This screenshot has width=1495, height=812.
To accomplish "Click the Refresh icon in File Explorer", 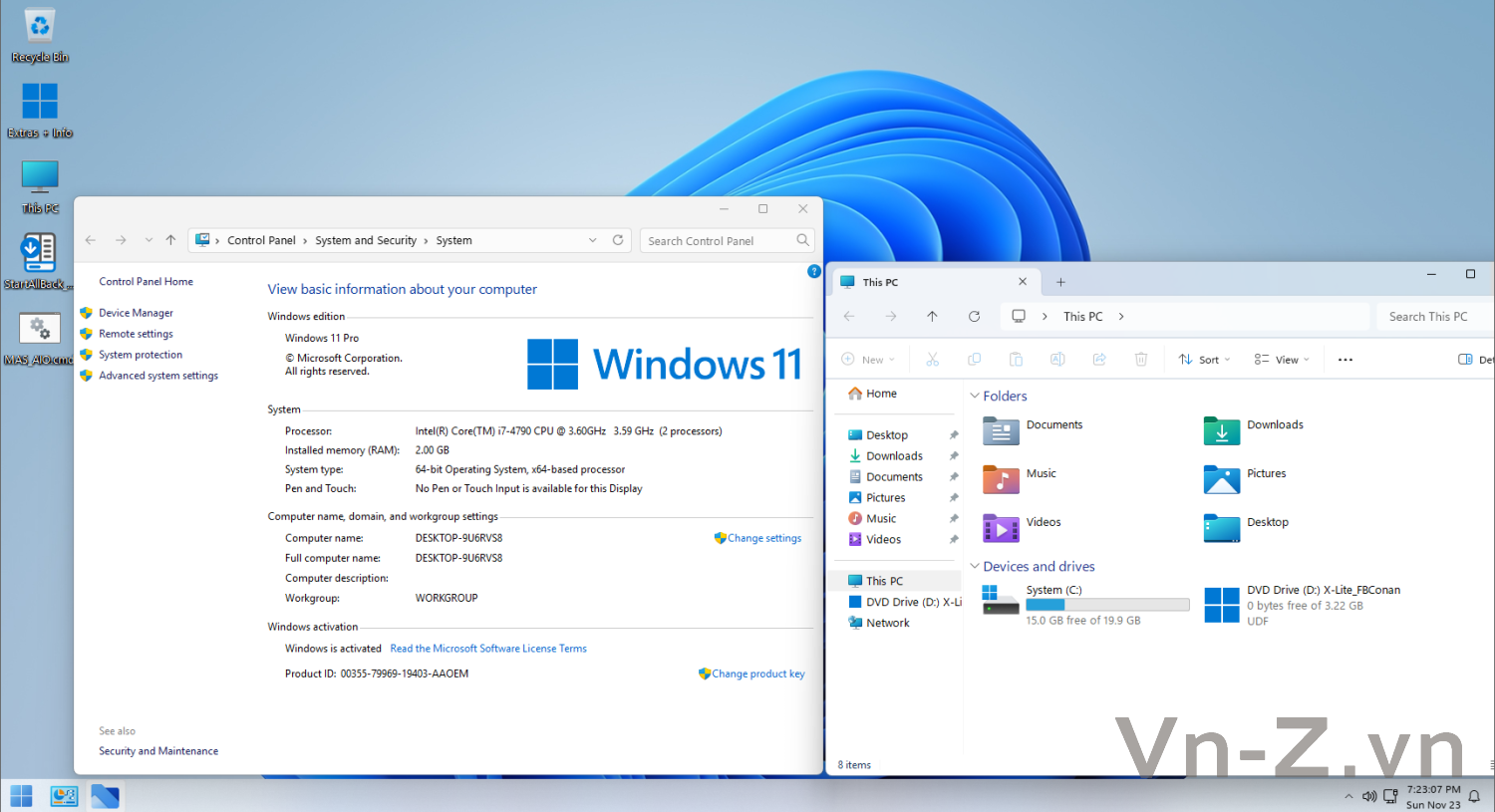I will click(974, 317).
